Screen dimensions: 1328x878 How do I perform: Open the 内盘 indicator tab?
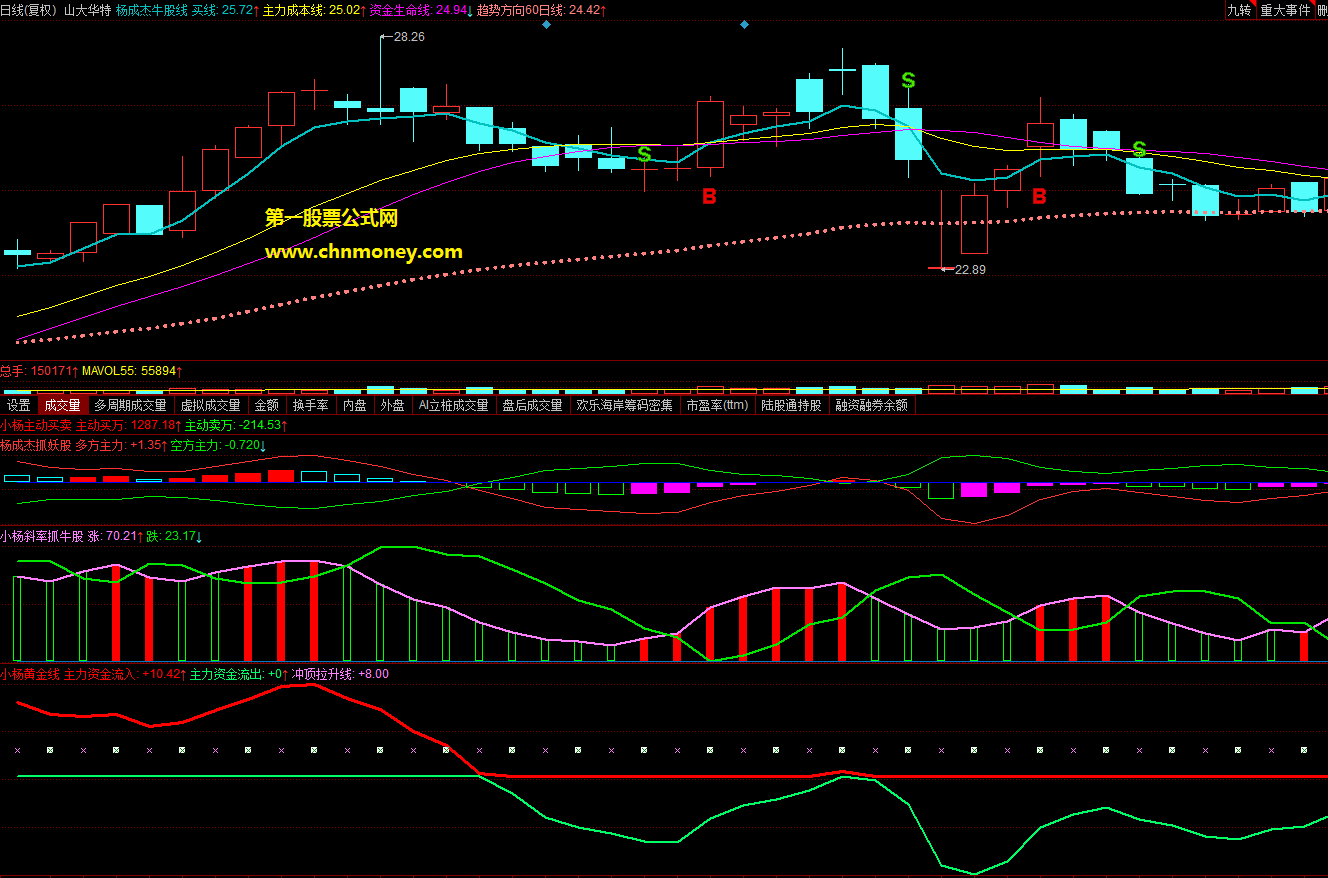354,405
